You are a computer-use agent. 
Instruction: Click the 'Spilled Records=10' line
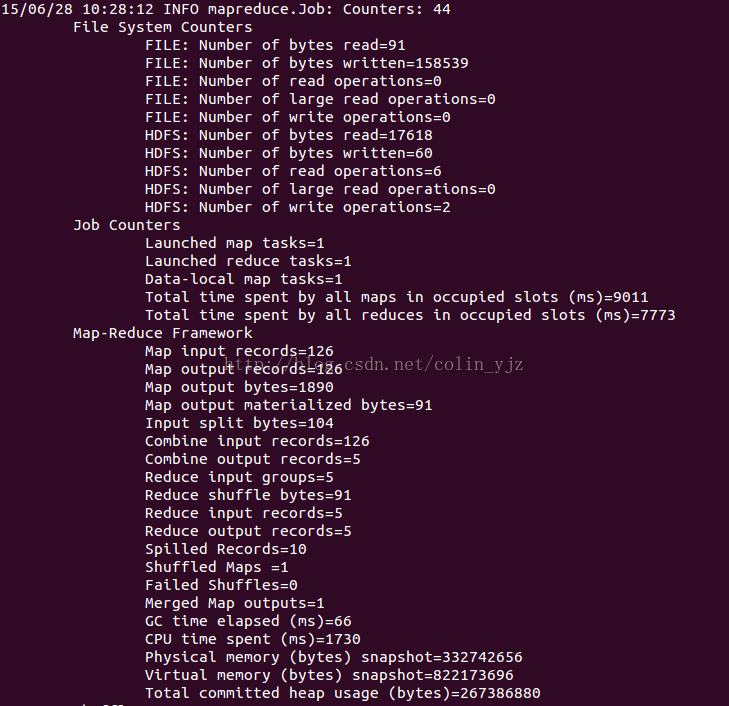(x=226, y=549)
